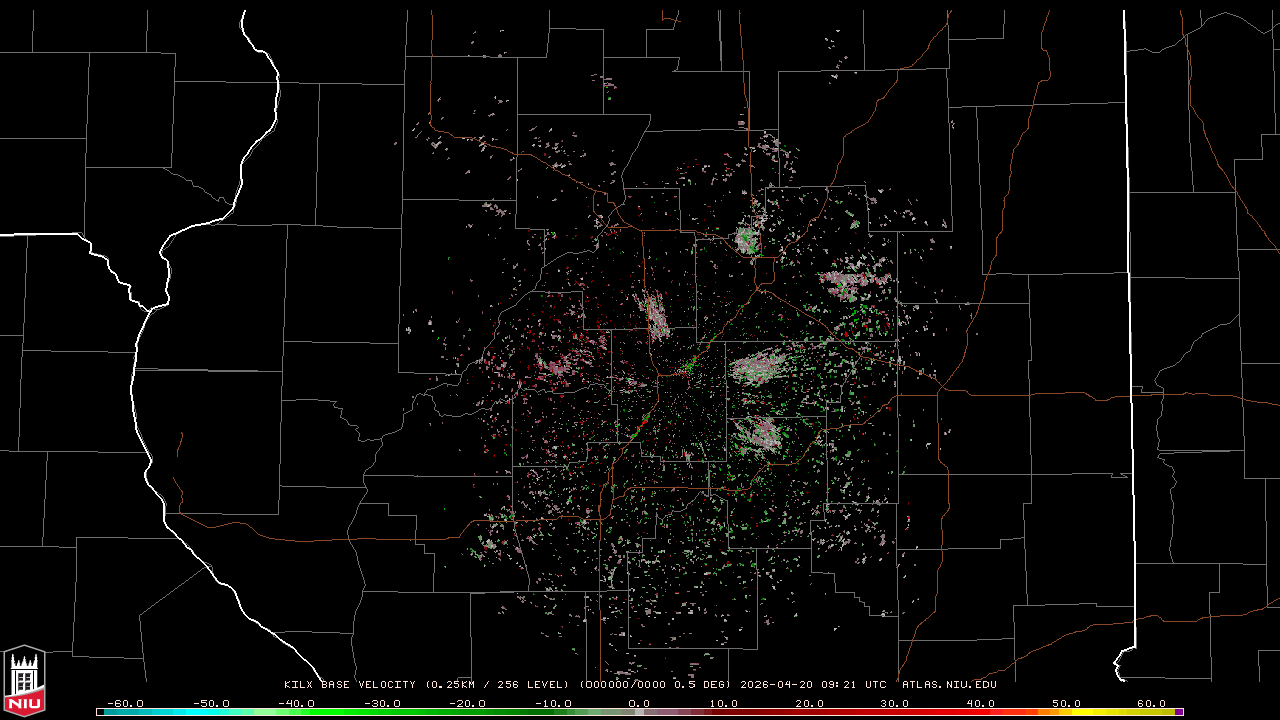Screen dimensions: 1280x720
Task: Click the 0.0 label on velocity scale
Action: (639, 703)
